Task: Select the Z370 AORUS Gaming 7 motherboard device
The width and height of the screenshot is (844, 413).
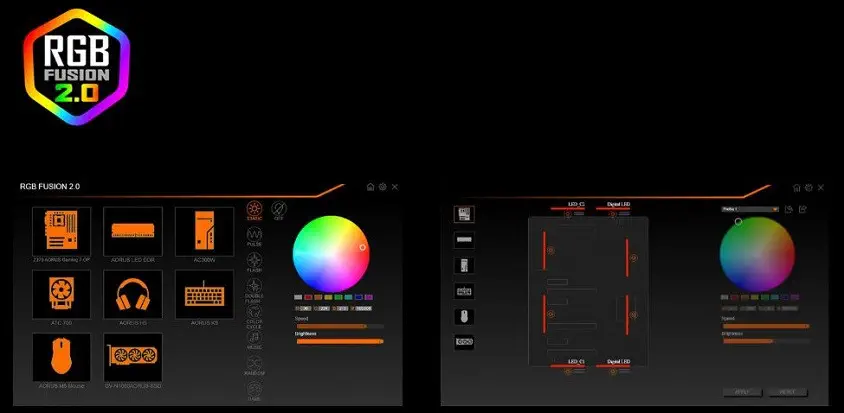Action: pos(62,232)
